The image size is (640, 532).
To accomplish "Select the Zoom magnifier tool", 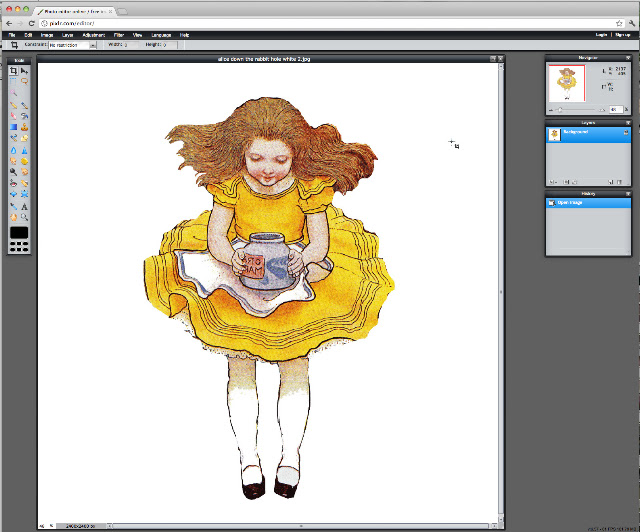I will coord(24,217).
